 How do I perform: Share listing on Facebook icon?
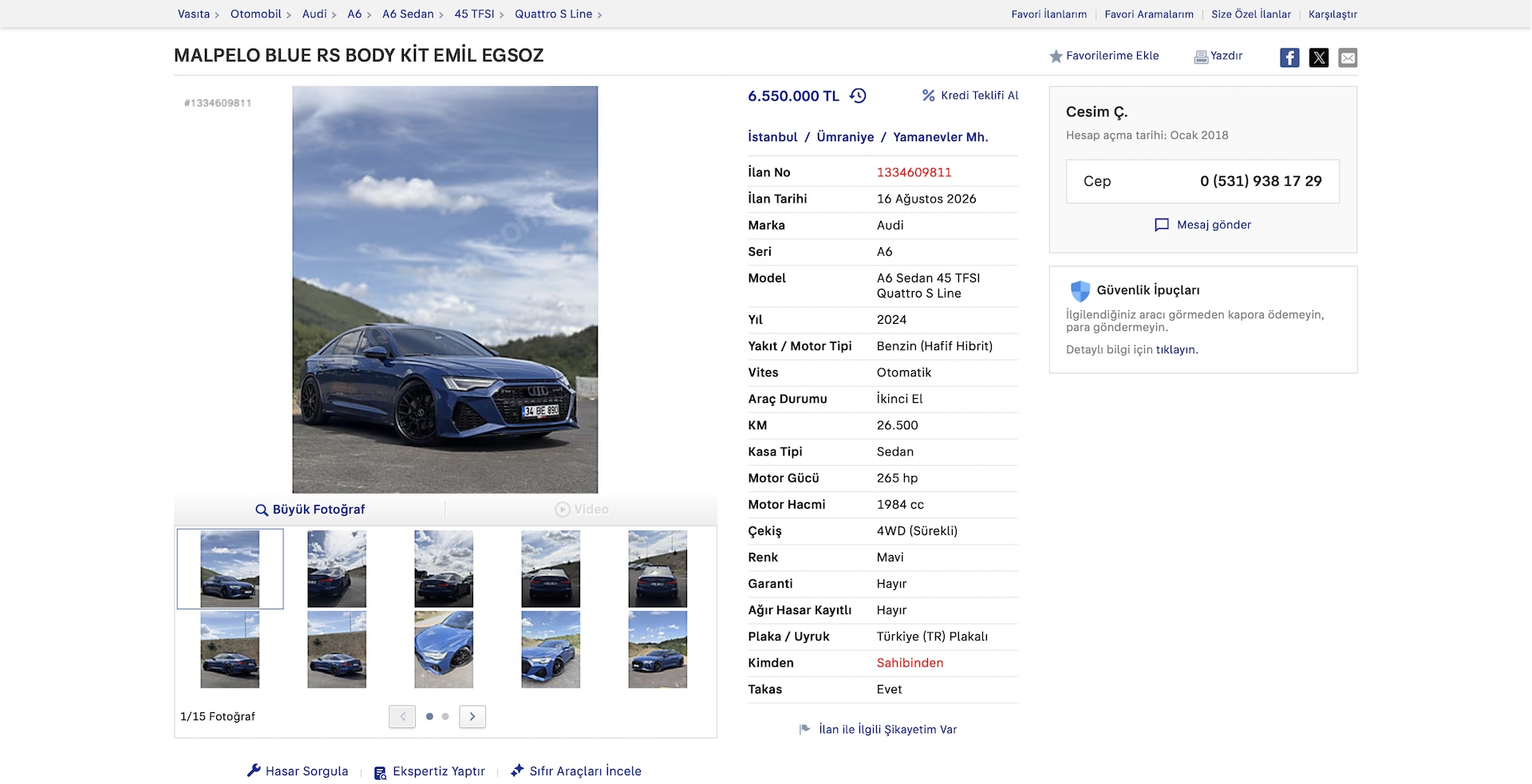tap(1289, 57)
